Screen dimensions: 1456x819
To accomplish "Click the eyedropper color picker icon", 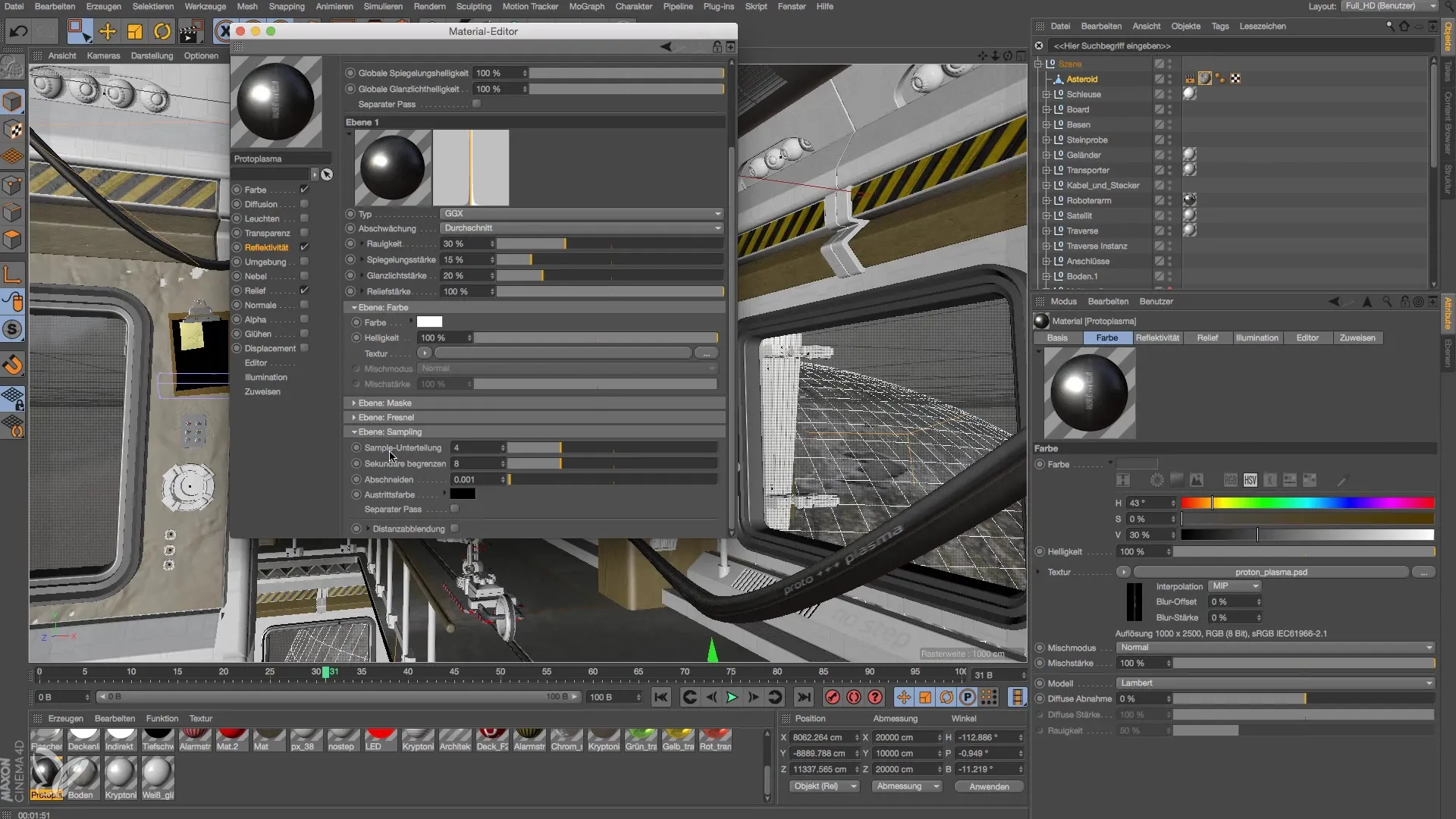I will click(x=1341, y=480).
